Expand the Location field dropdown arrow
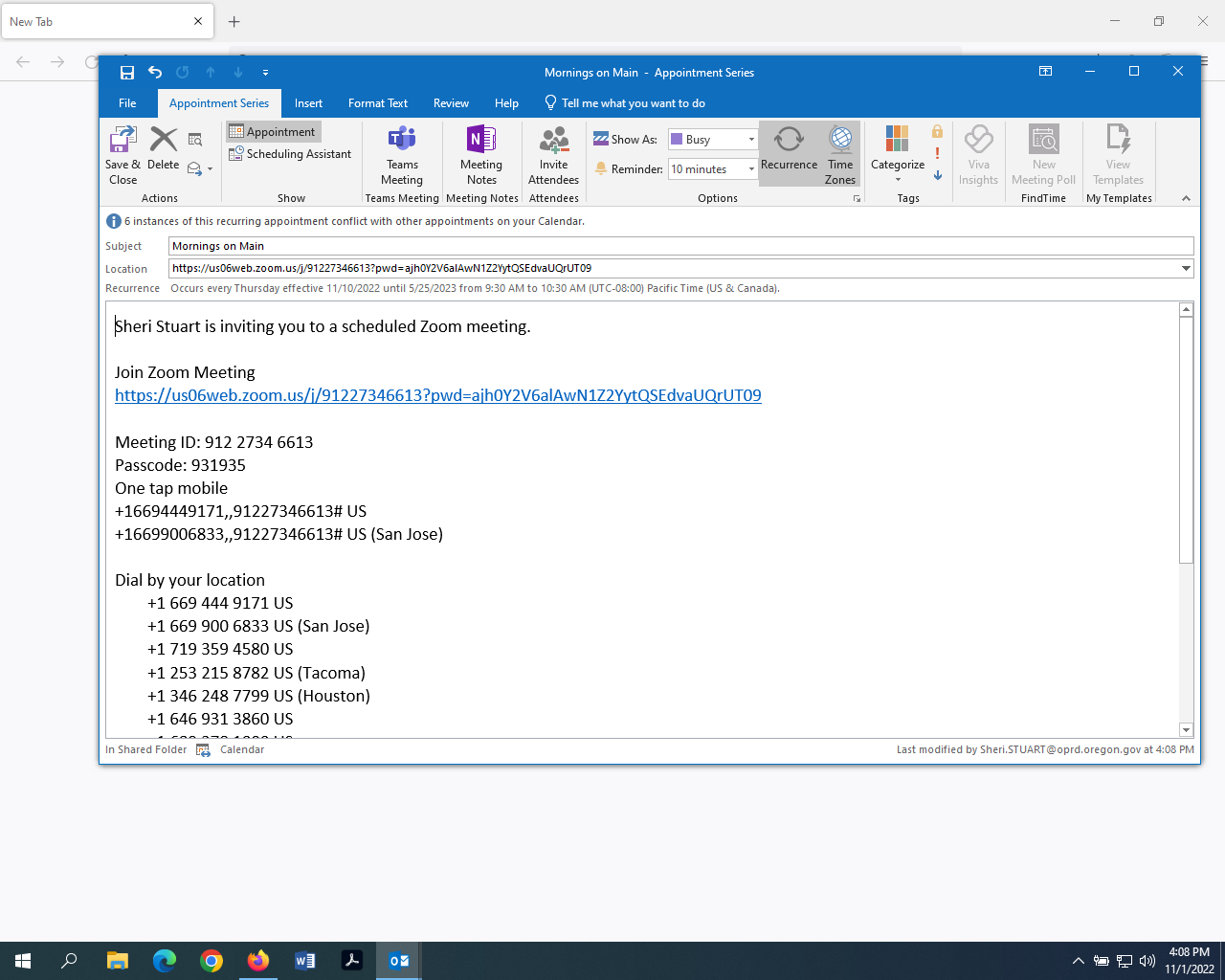Screen dimensions: 1225x980 [1187, 269]
